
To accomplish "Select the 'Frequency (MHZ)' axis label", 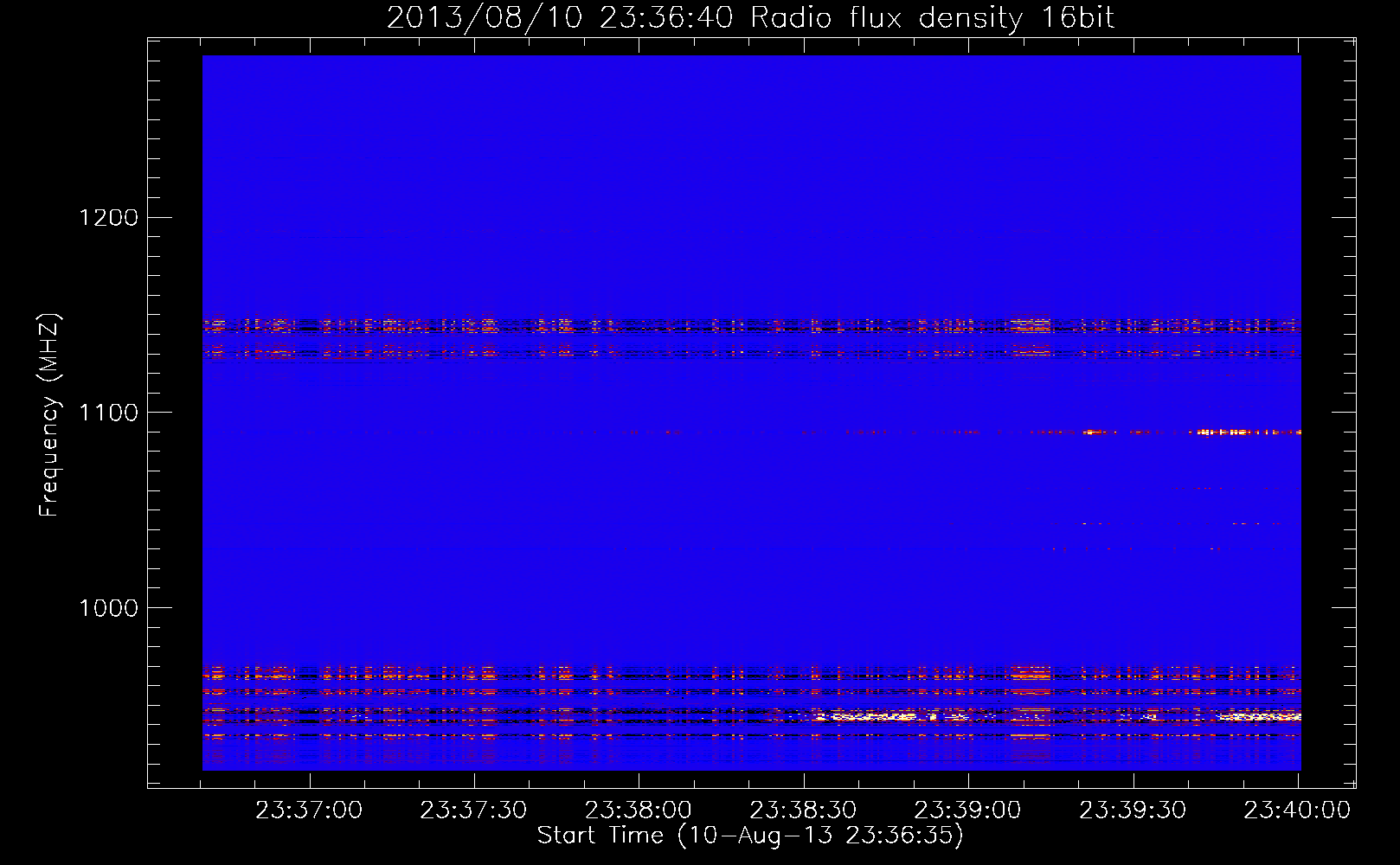I will tap(49, 415).
